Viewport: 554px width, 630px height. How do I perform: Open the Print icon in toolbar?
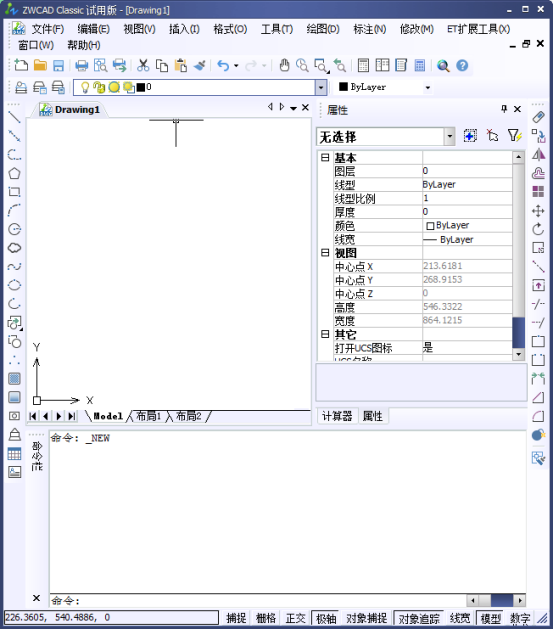(x=82, y=65)
